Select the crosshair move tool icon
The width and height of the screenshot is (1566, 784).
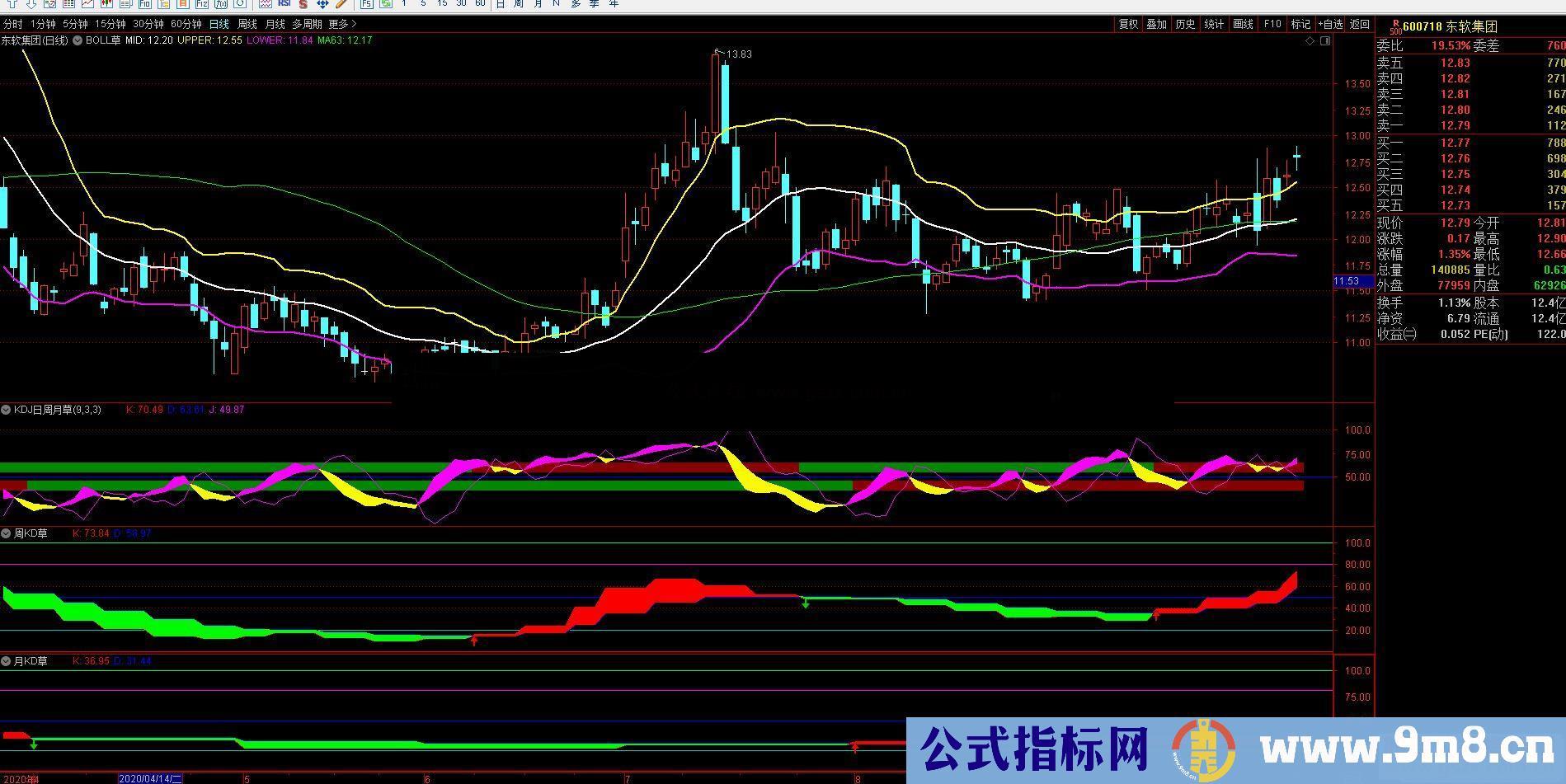[x=323, y=4]
